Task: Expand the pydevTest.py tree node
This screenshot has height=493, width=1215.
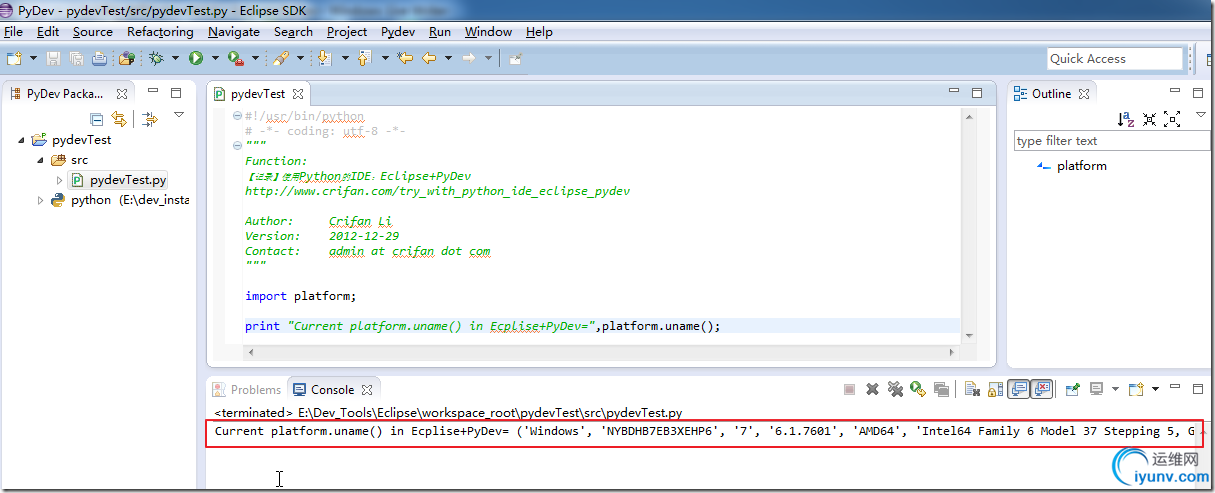Action: coord(60,180)
